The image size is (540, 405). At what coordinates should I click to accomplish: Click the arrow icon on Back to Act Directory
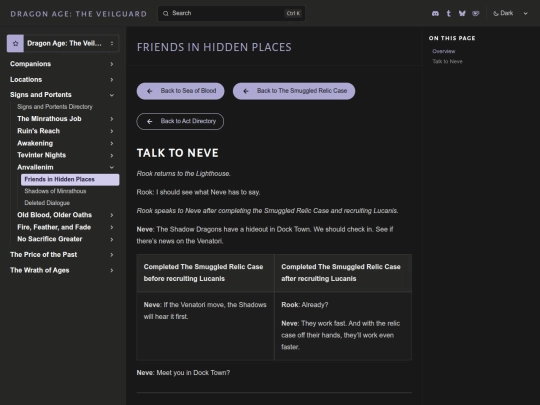coord(149,121)
